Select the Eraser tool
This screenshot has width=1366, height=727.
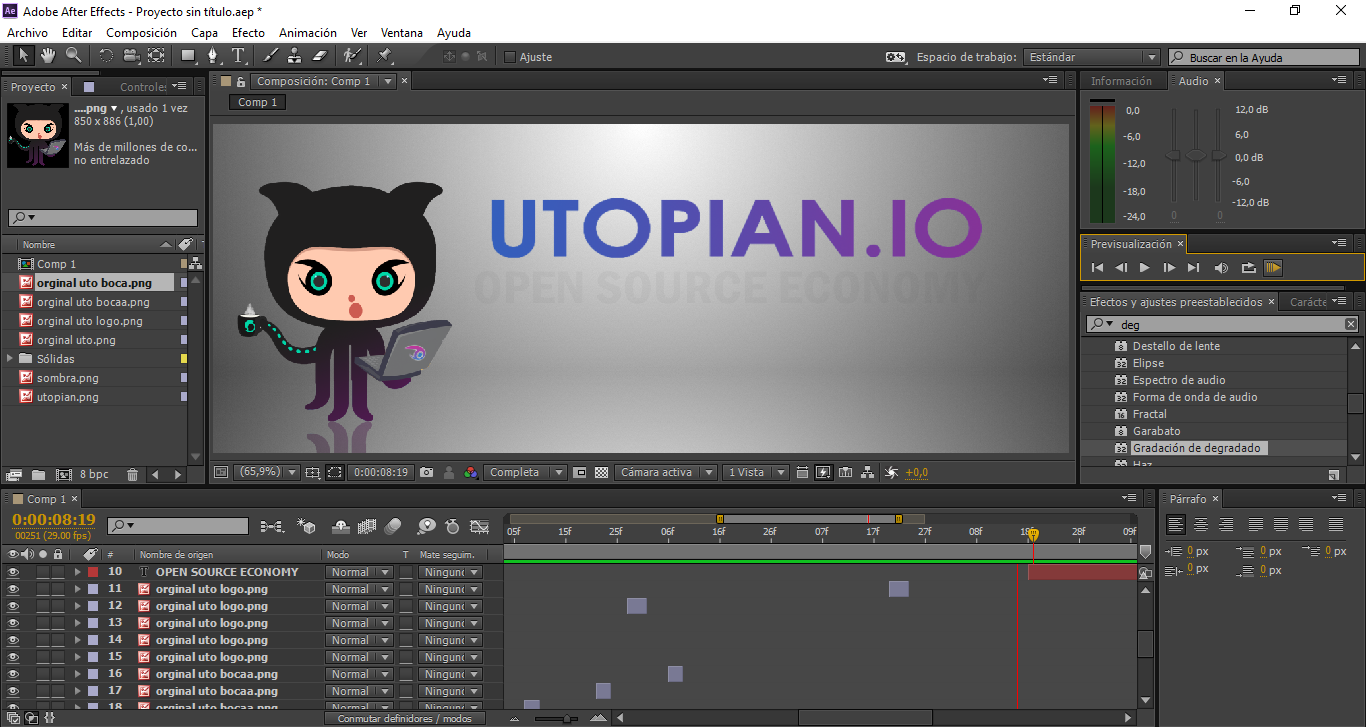point(320,55)
